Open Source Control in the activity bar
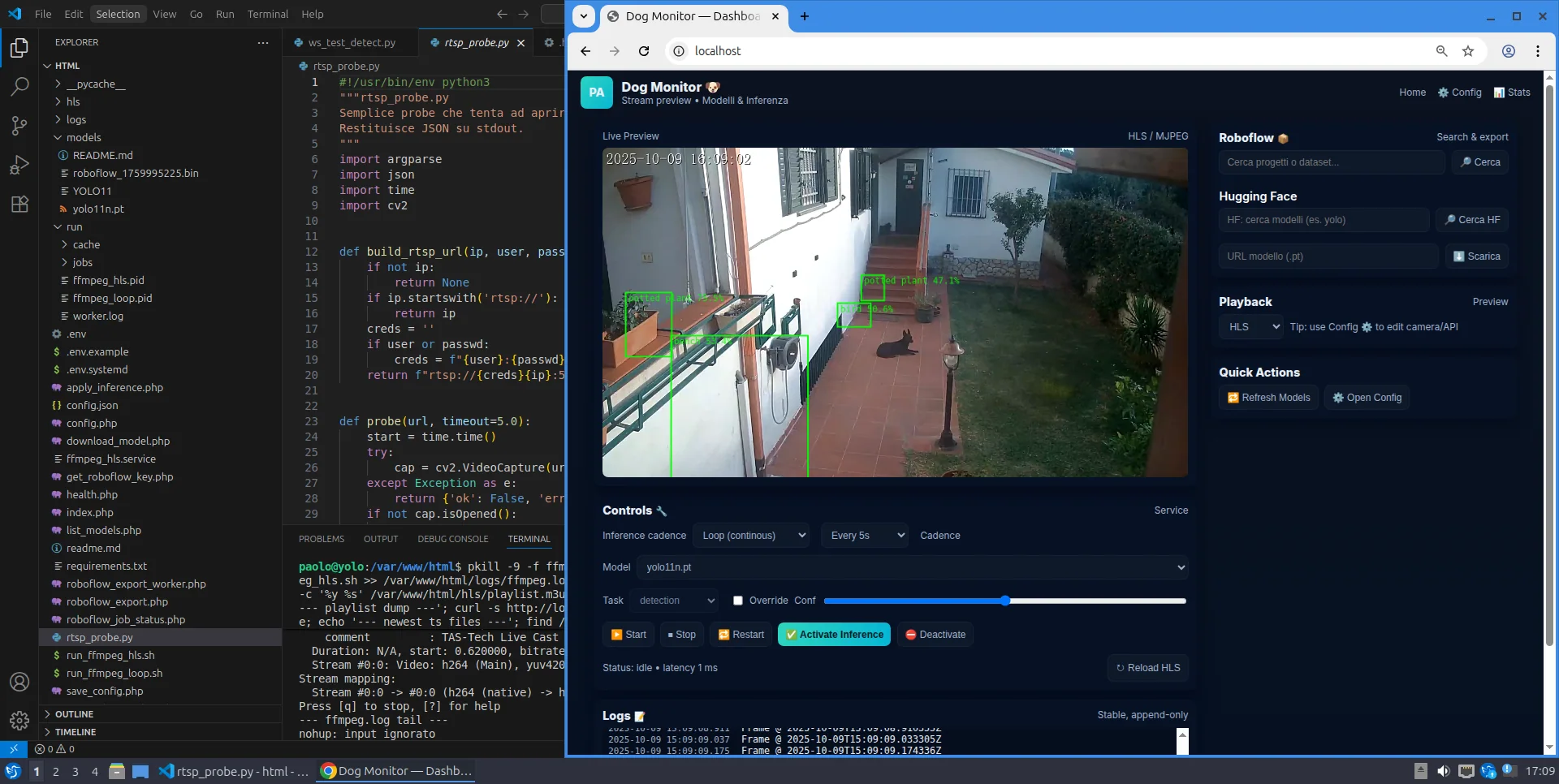1559x784 pixels. pyautogui.click(x=19, y=125)
